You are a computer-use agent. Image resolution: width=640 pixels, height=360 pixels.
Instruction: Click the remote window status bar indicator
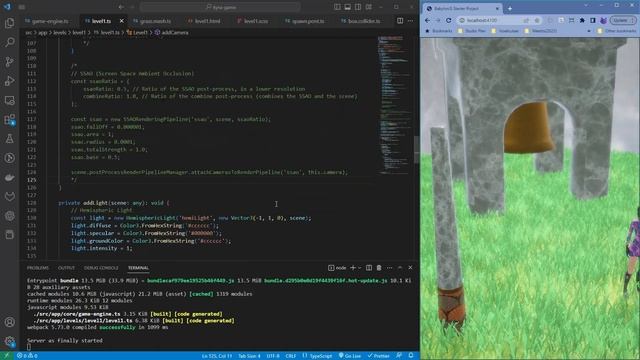7,356
